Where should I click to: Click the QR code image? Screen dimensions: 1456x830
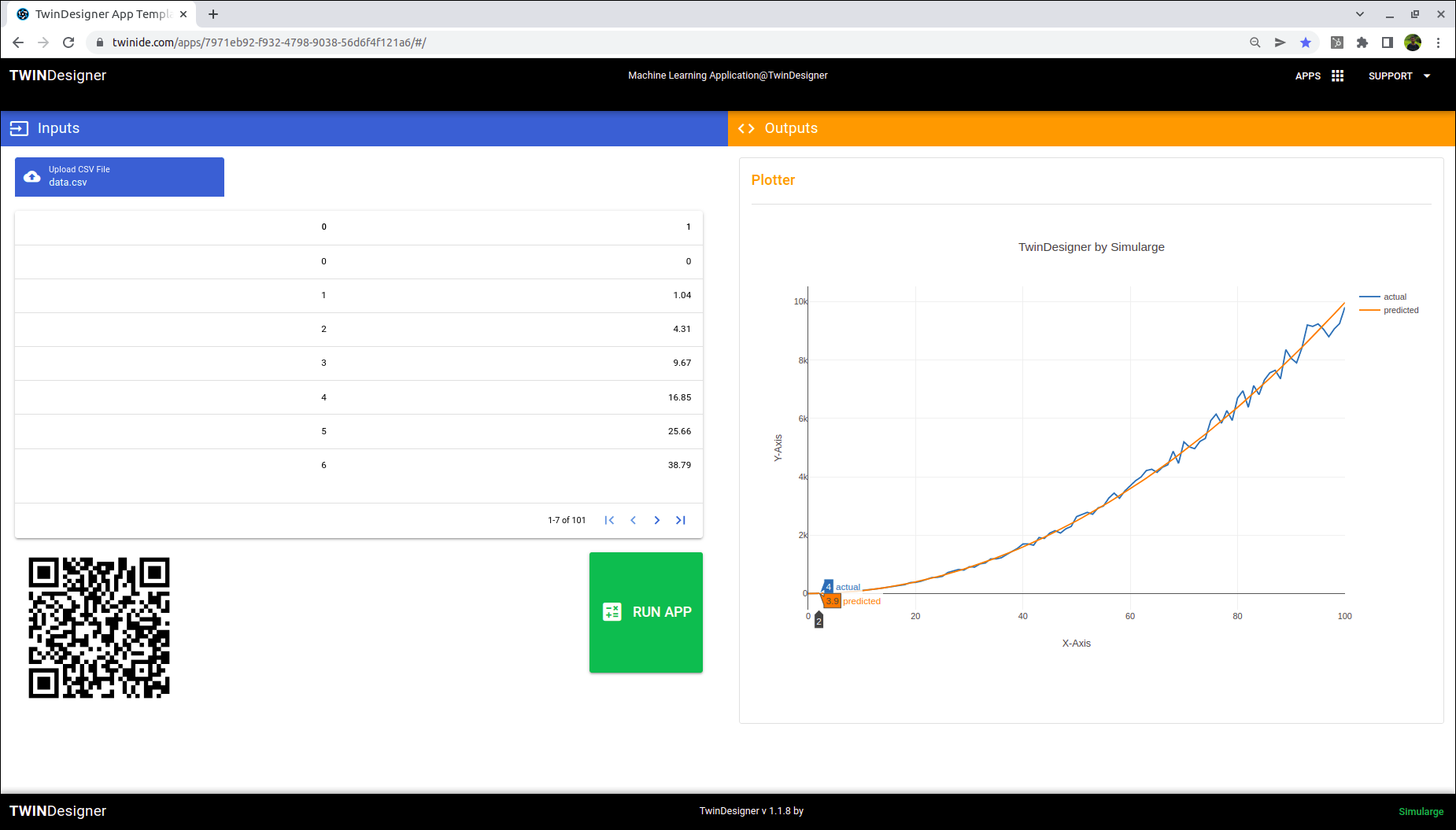point(99,628)
